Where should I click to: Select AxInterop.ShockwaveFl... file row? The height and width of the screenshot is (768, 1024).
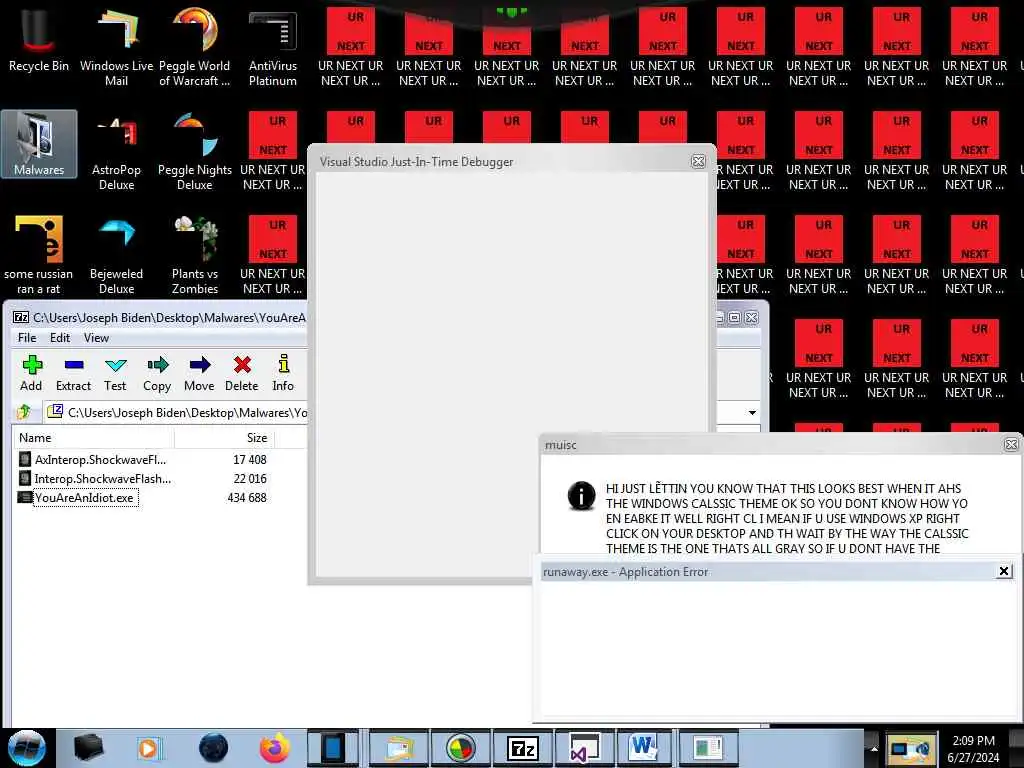pos(92,460)
